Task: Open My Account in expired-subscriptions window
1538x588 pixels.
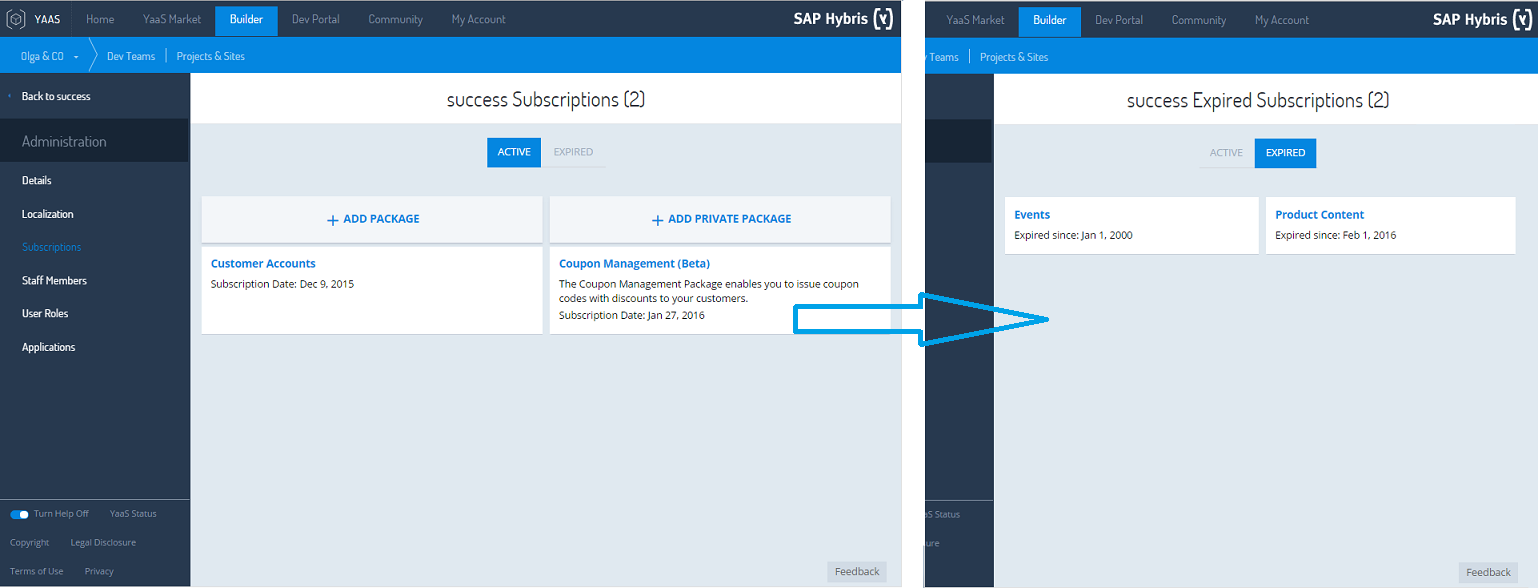Action: 1282,20
